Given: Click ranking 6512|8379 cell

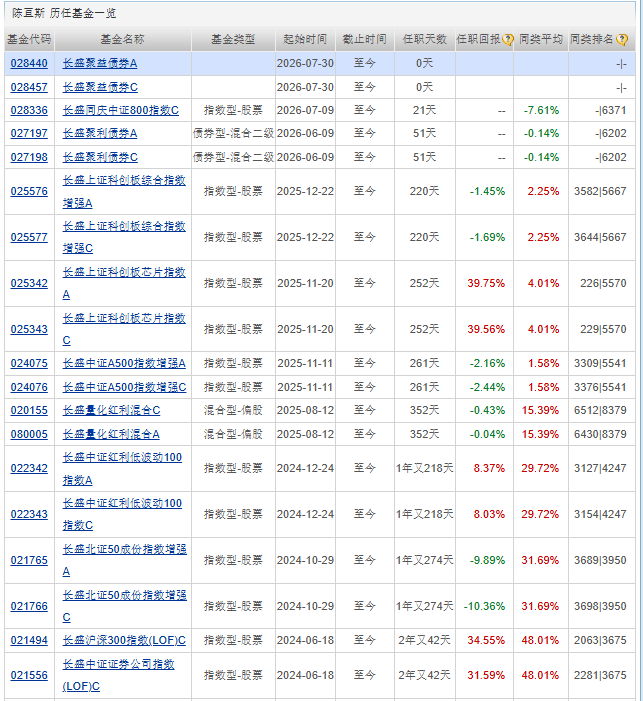Looking at the screenshot, I should [600, 410].
